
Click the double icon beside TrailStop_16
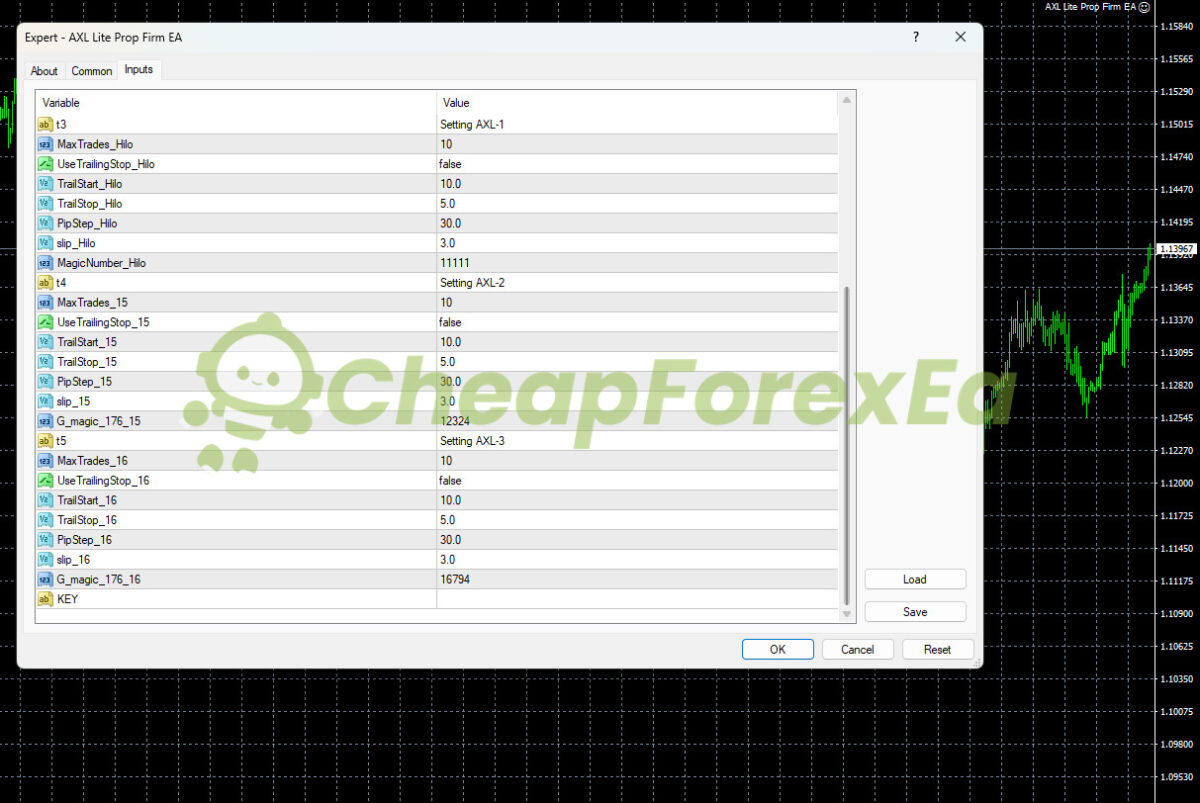[x=45, y=520]
